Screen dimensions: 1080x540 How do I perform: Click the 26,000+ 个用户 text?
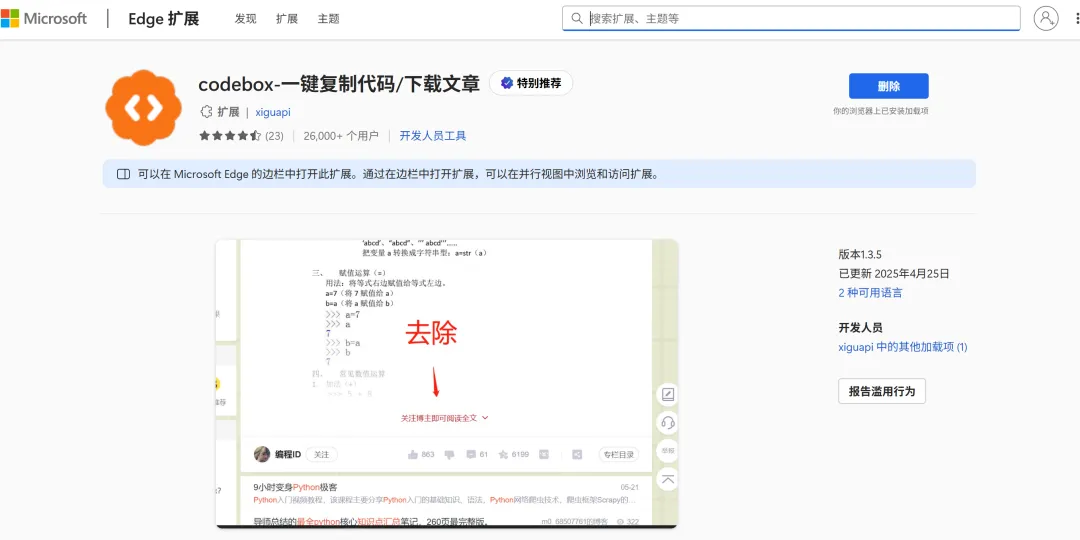(341, 136)
